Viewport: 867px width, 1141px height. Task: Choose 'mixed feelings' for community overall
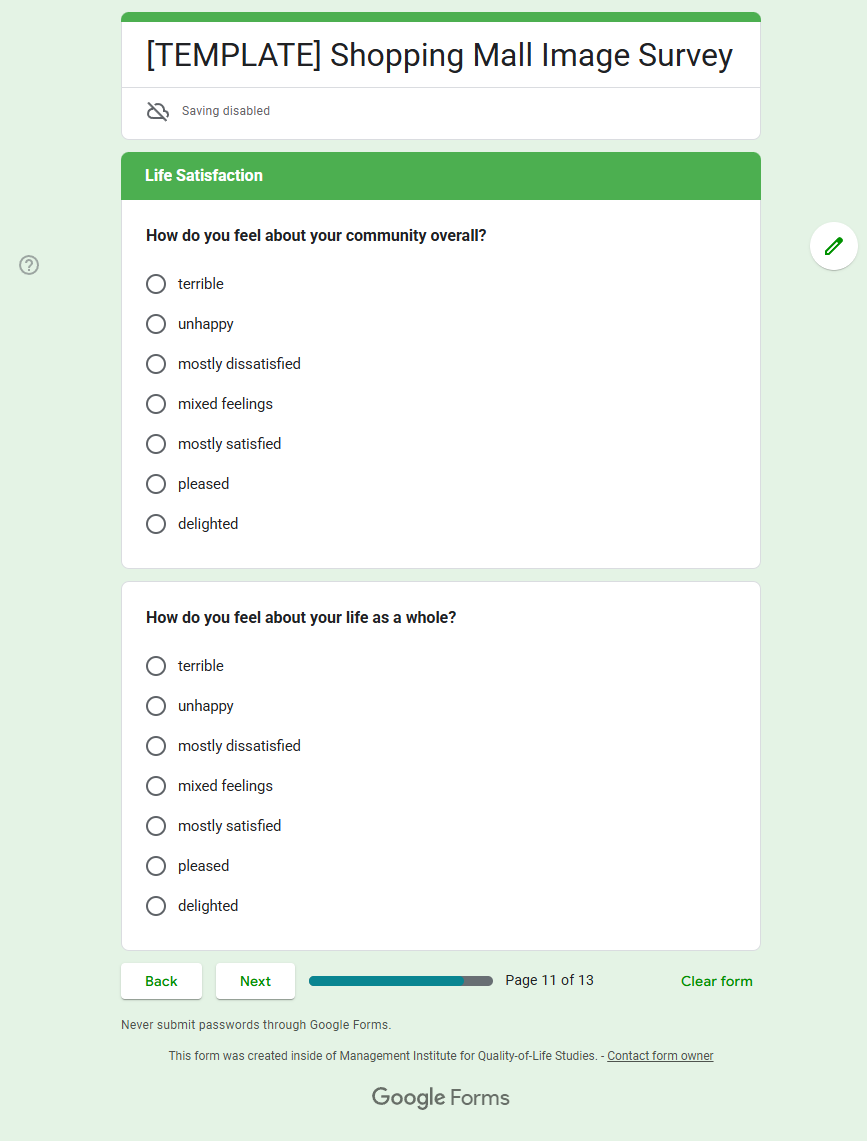pos(156,404)
